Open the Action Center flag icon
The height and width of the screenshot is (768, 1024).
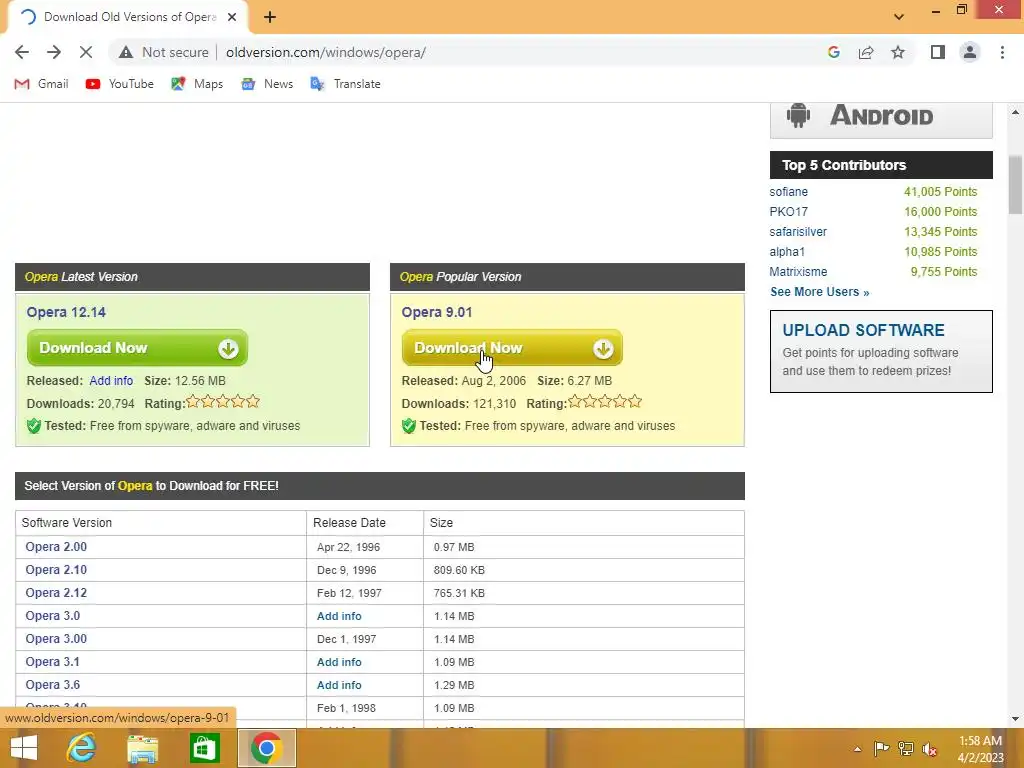pyautogui.click(x=881, y=749)
